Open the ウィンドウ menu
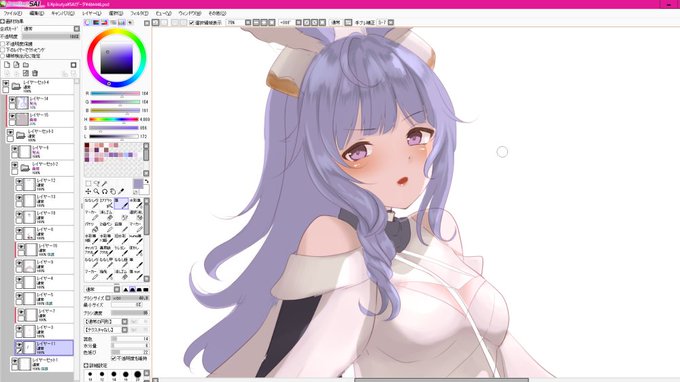680x382 pixels. click(190, 13)
